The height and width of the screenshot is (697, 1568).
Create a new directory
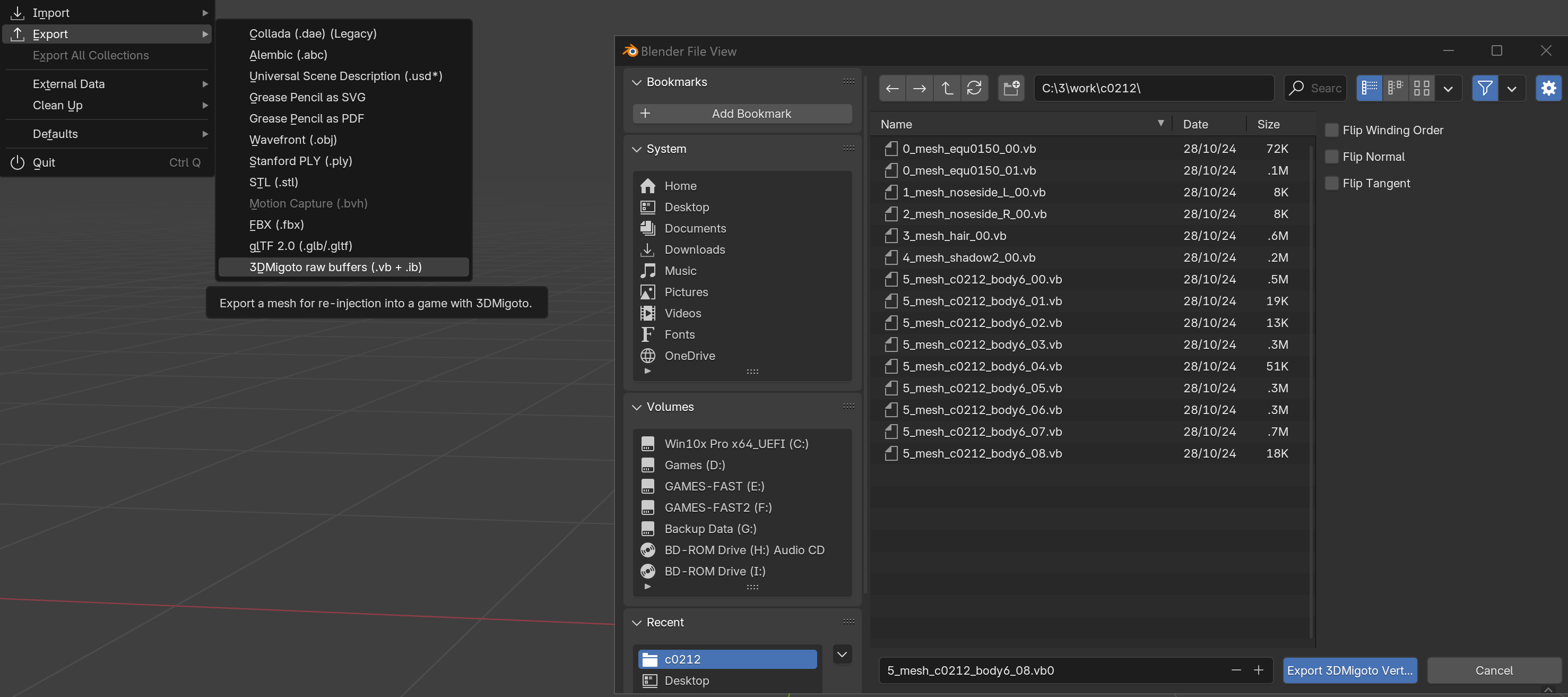pyautogui.click(x=1011, y=88)
